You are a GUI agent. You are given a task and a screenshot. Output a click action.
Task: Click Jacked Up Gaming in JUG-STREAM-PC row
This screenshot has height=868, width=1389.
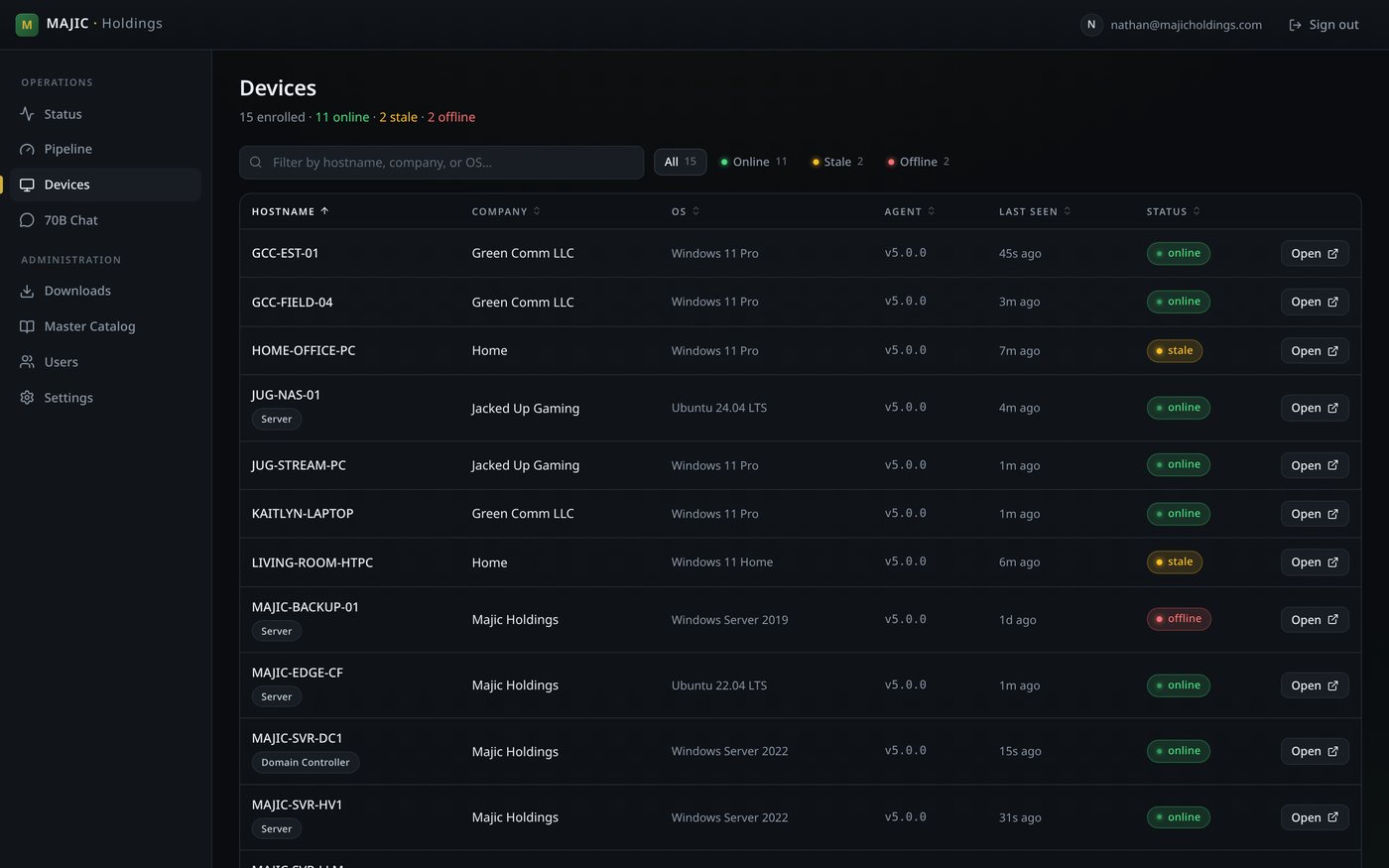click(526, 465)
